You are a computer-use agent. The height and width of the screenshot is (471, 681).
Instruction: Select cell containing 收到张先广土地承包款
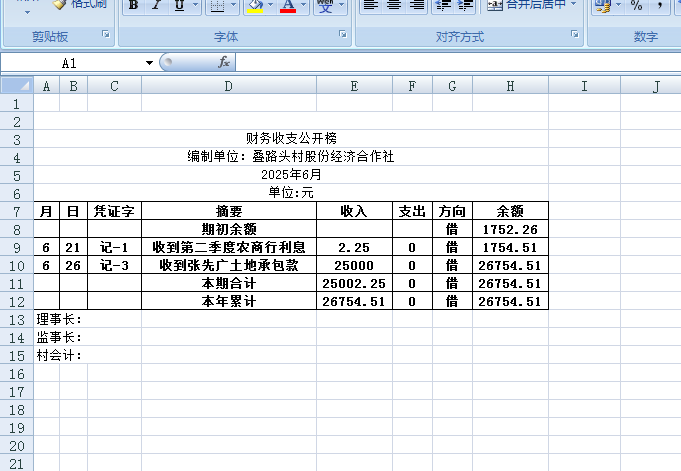click(228, 265)
